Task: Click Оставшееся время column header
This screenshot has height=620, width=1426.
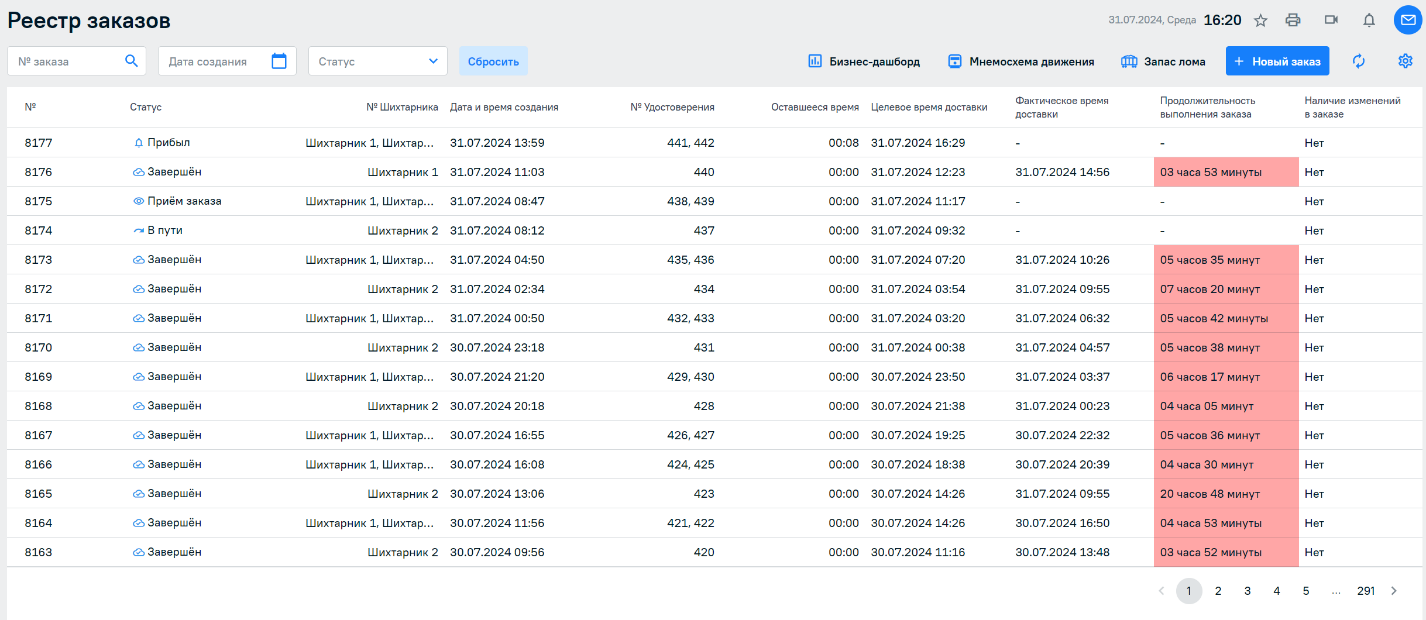Action: pos(814,107)
